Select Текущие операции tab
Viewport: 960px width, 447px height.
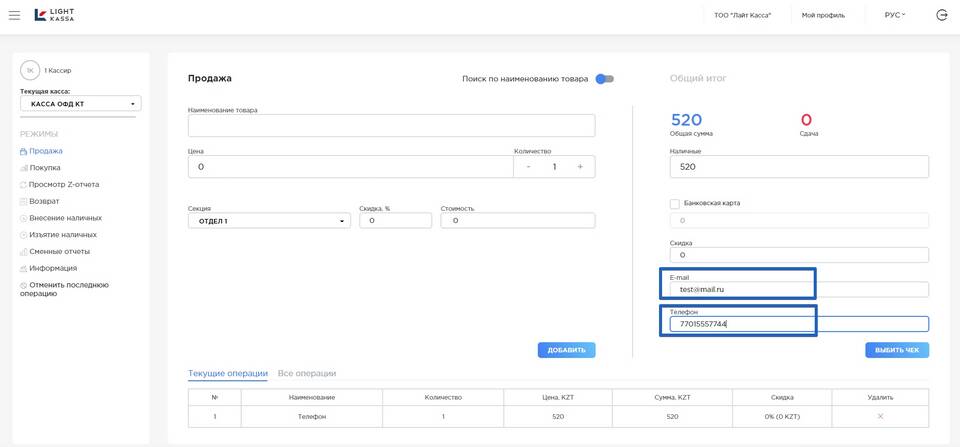[227, 373]
